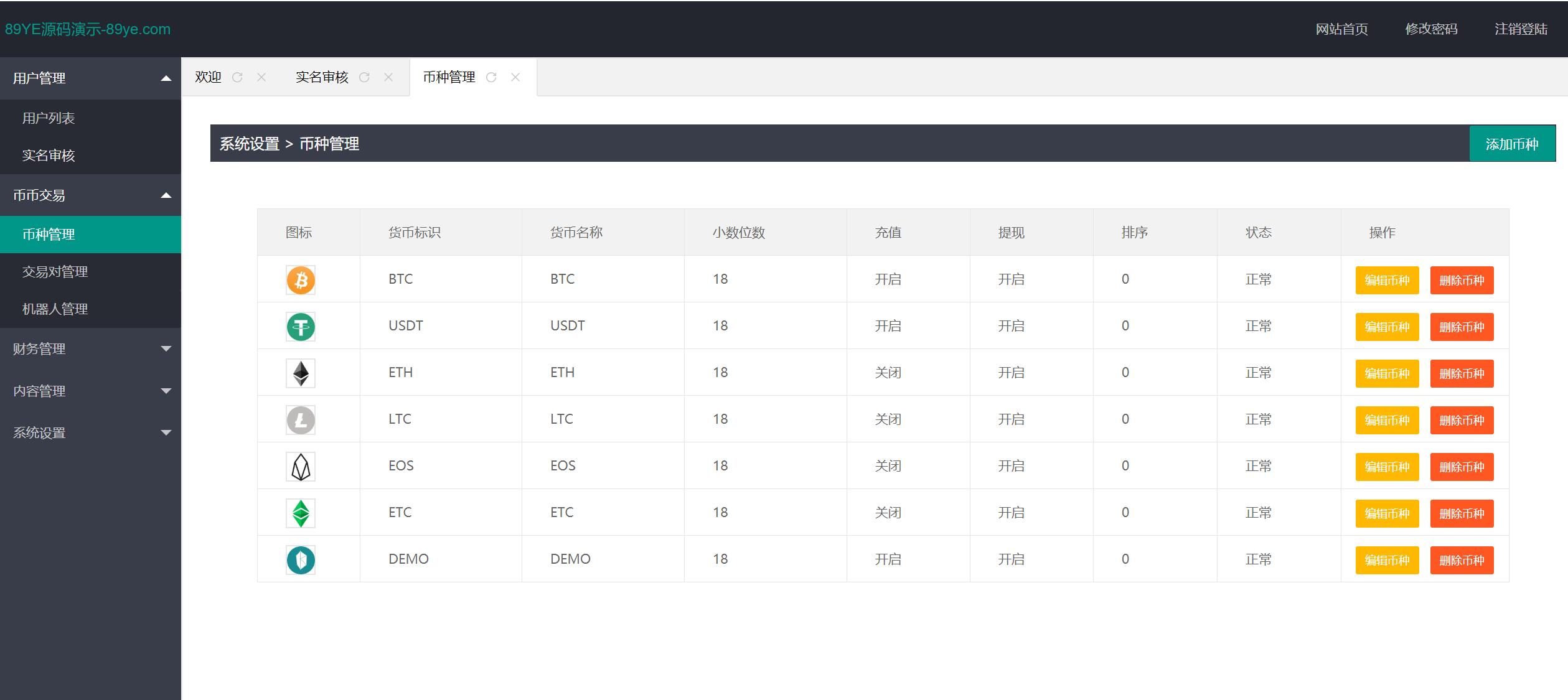Viewport: 1568px width, 700px height.
Task: Delete the ETH coin
Action: point(1462,373)
